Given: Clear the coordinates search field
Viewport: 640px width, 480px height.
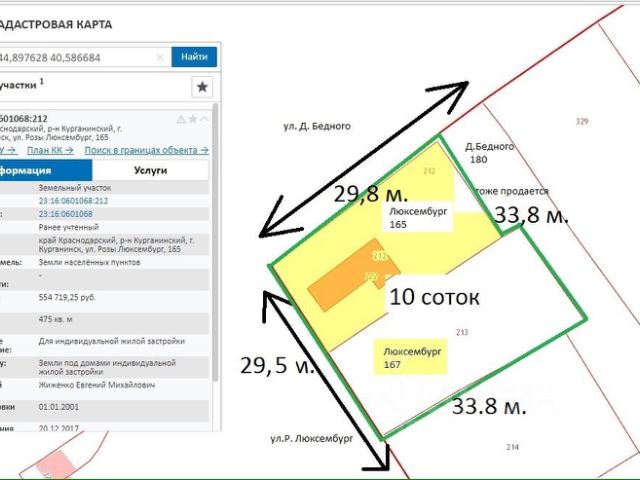Looking at the screenshot, I should pyautogui.click(x=161, y=58).
